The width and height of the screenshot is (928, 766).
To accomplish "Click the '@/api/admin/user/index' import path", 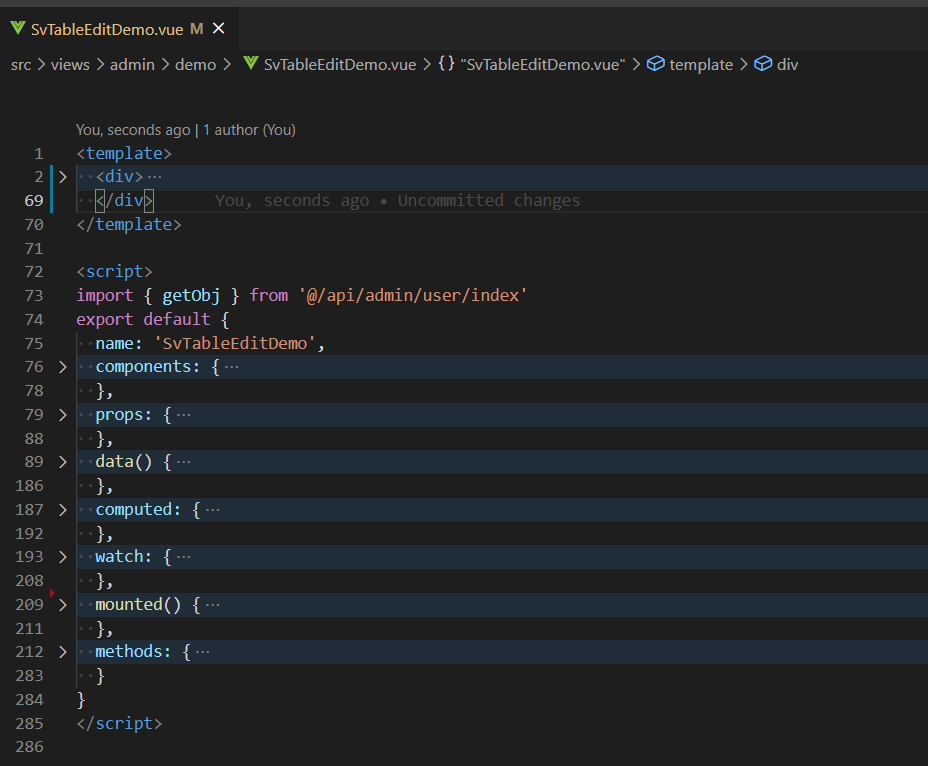I will click(413, 295).
